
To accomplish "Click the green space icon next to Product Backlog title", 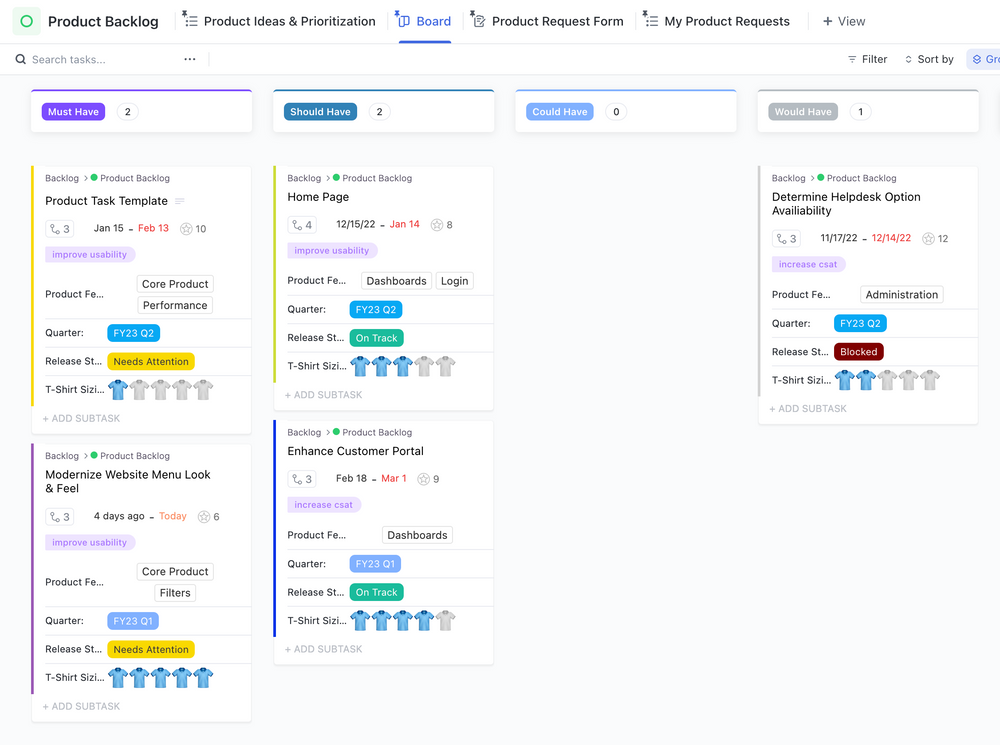I will coord(27,20).
